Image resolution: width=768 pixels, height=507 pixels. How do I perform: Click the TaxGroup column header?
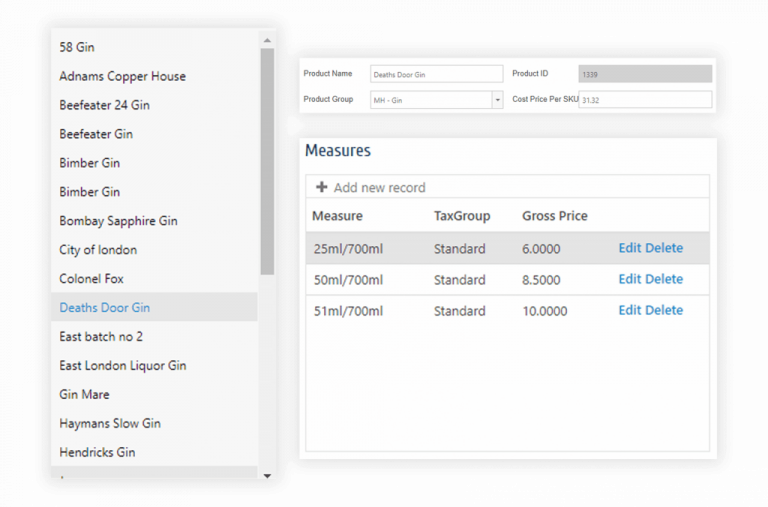[x=462, y=216]
